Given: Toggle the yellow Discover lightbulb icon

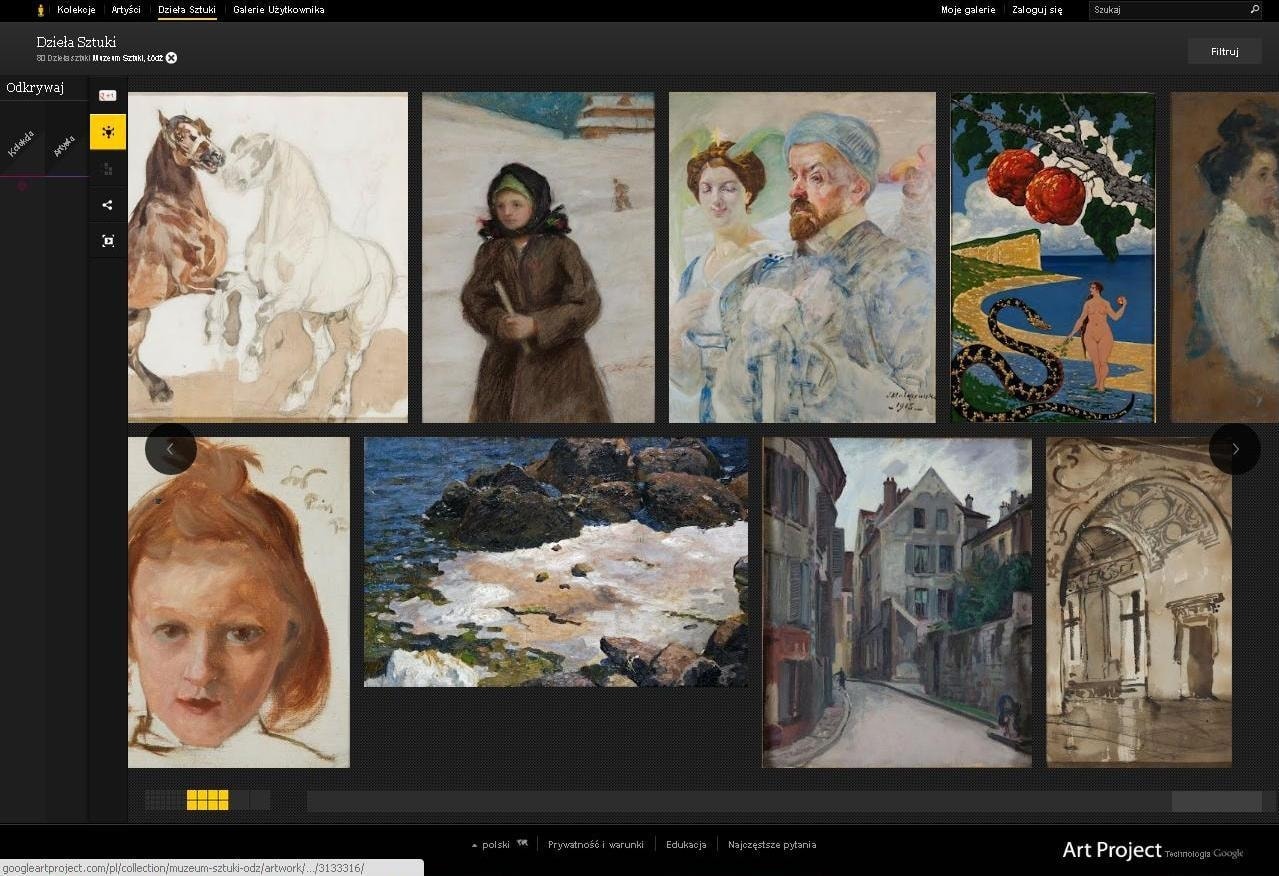Looking at the screenshot, I should [108, 132].
